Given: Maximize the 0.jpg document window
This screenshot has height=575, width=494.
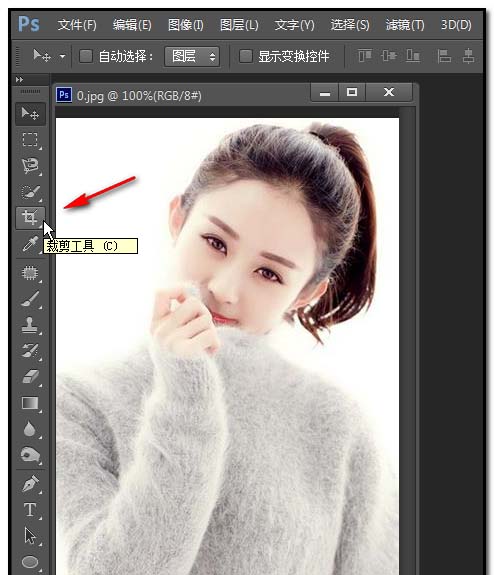Looking at the screenshot, I should click(x=352, y=92).
